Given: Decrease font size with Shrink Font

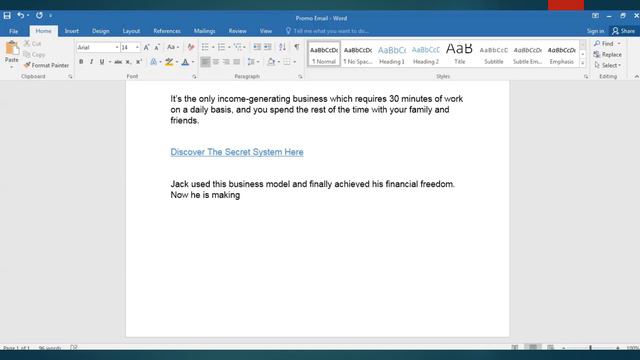Looking at the screenshot, I should 157,47.
